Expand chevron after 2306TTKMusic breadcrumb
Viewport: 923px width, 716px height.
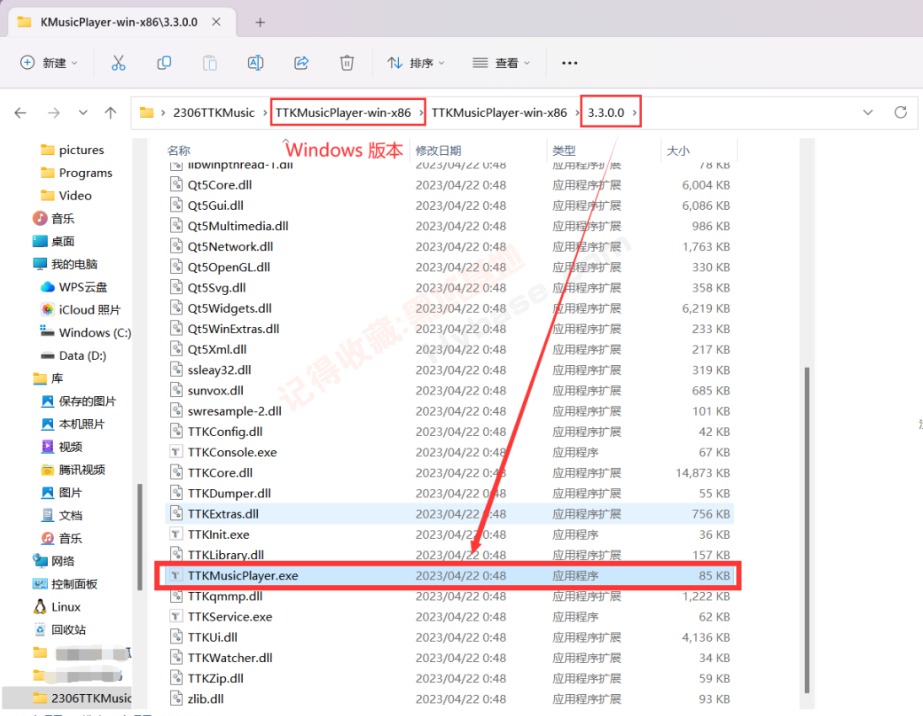tap(263, 112)
